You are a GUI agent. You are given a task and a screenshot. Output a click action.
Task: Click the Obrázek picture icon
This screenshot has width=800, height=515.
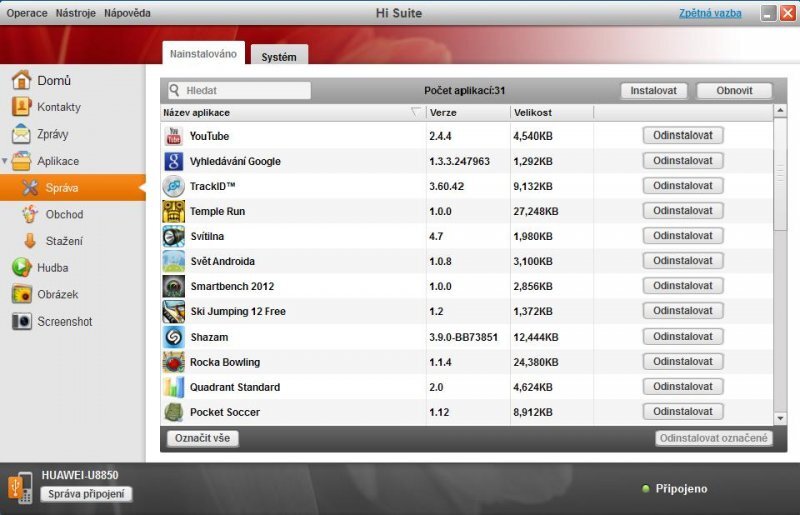[x=21, y=295]
